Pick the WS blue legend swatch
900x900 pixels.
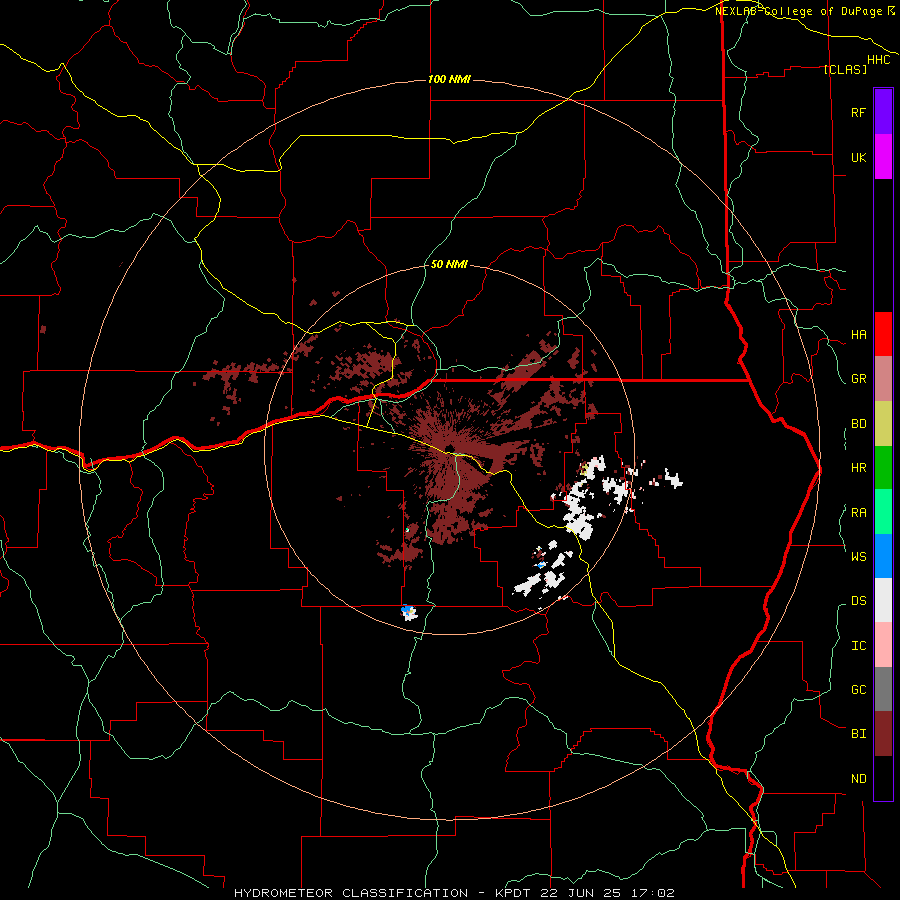coord(883,556)
